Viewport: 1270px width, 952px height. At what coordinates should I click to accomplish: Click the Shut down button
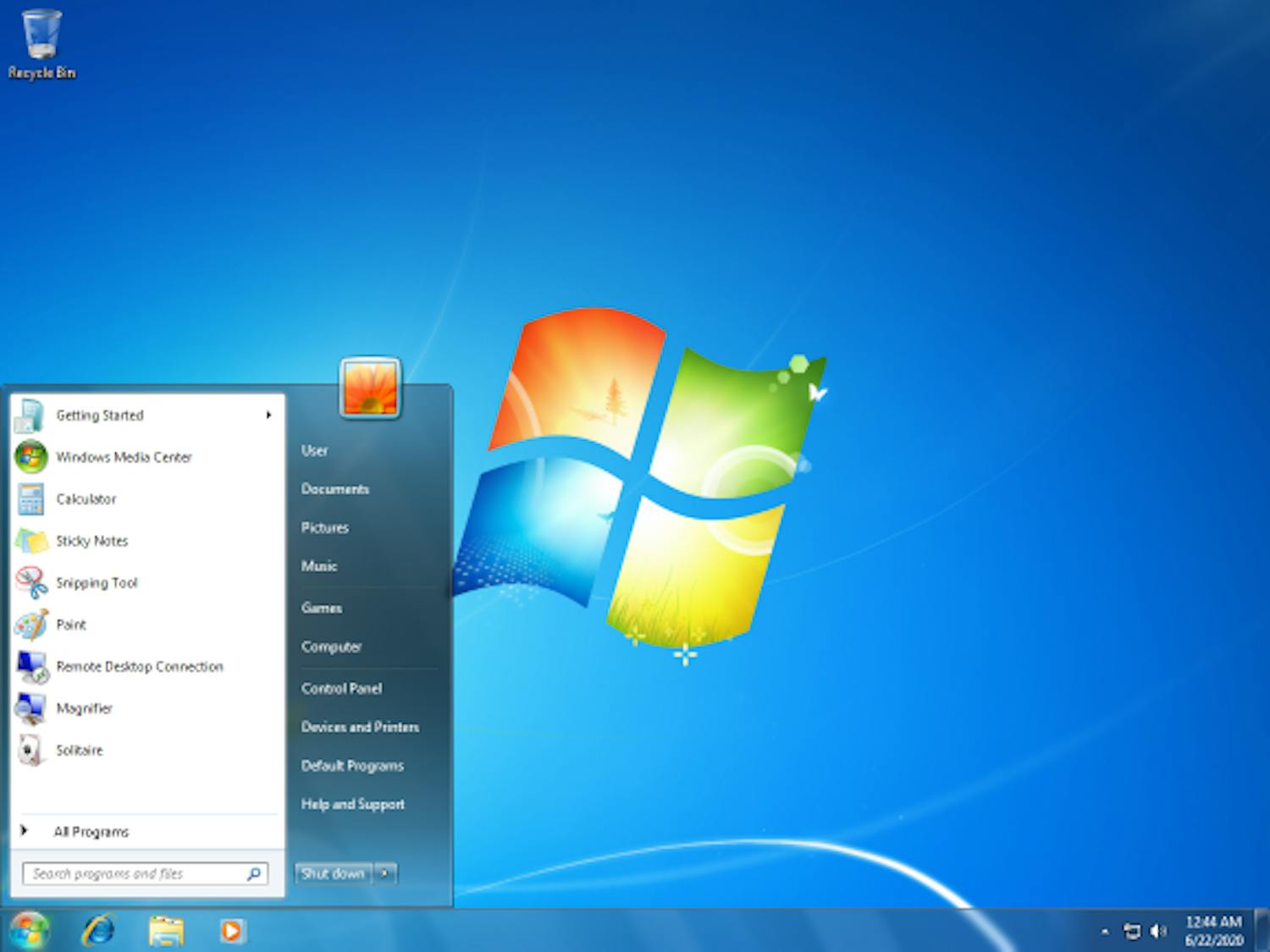(x=332, y=873)
